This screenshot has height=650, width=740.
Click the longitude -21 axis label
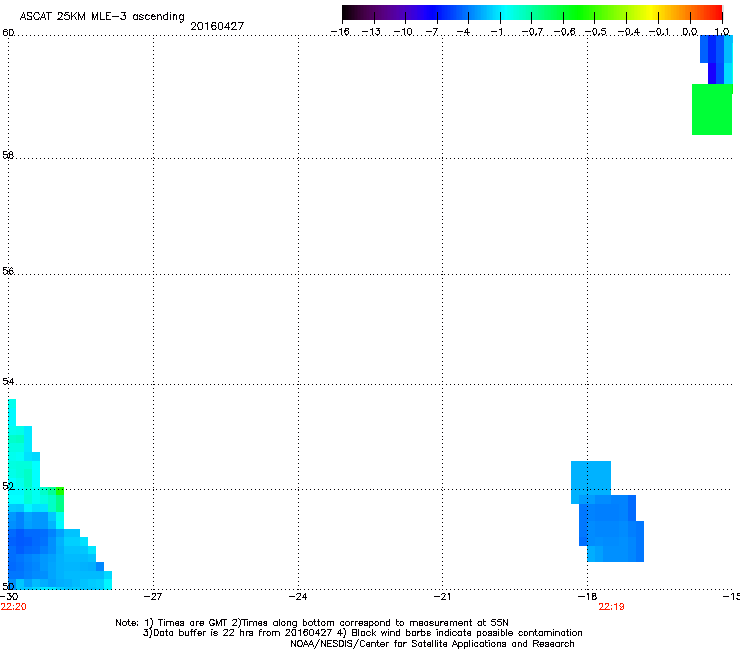click(442, 596)
